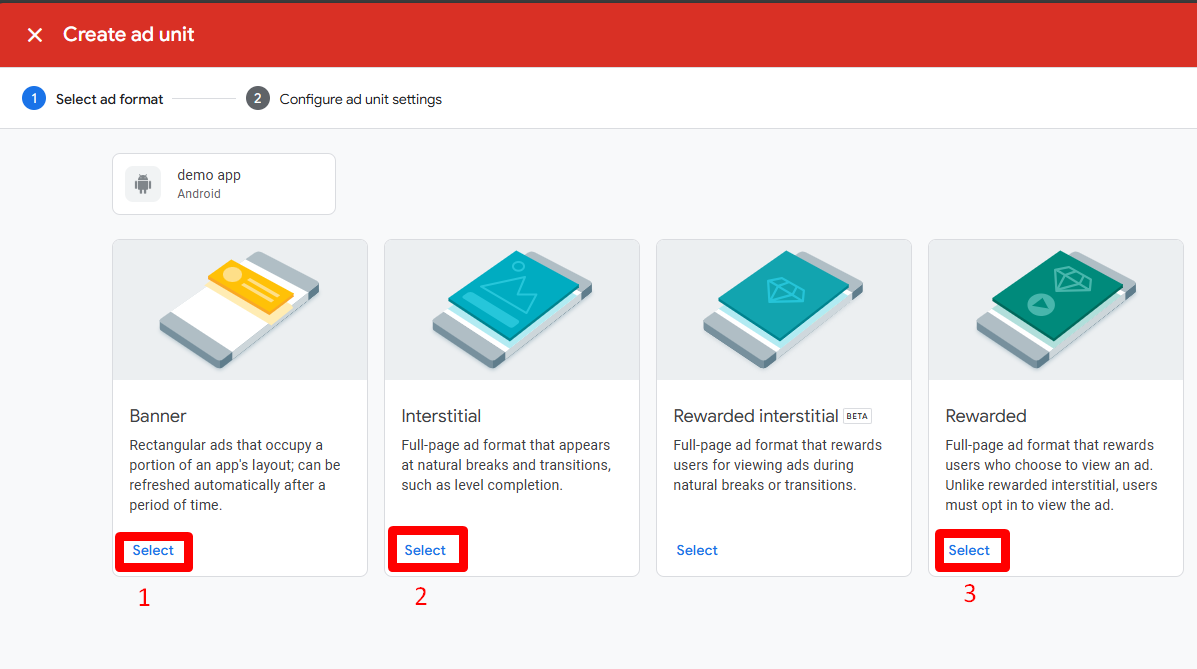Click the Interstitial card heading
This screenshot has width=1197, height=669.
(441, 416)
